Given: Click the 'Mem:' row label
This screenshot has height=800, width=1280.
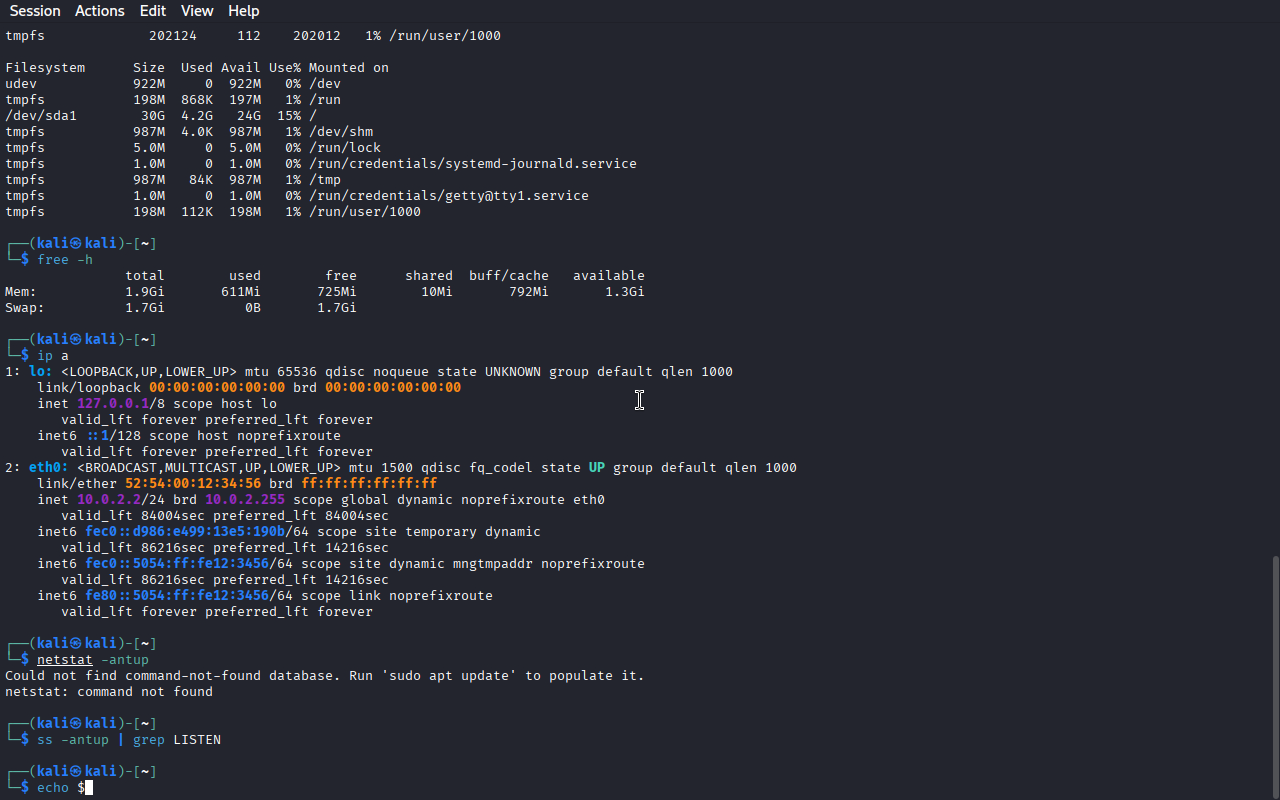Looking at the screenshot, I should (x=21, y=292).
